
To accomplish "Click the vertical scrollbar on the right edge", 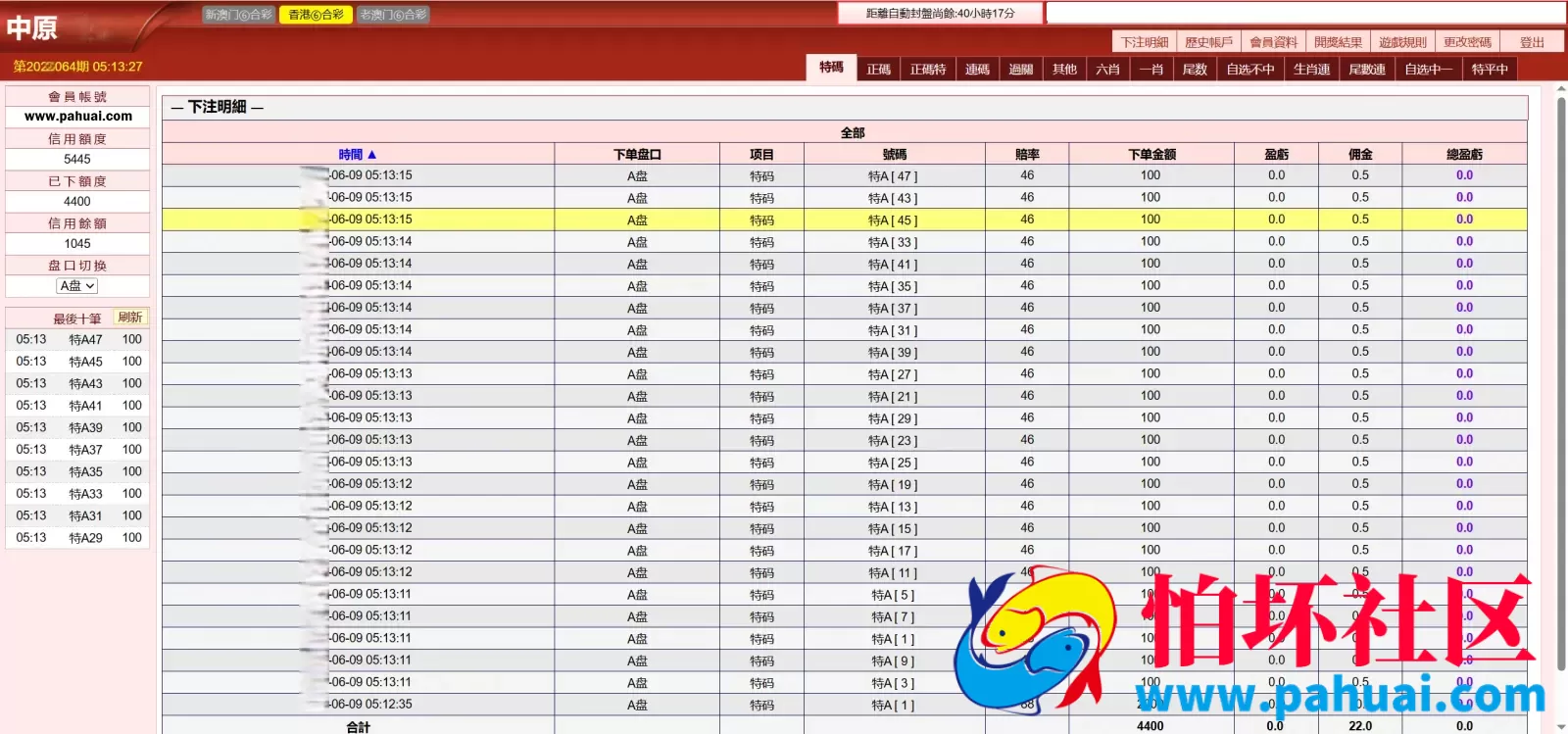I will [1561, 382].
